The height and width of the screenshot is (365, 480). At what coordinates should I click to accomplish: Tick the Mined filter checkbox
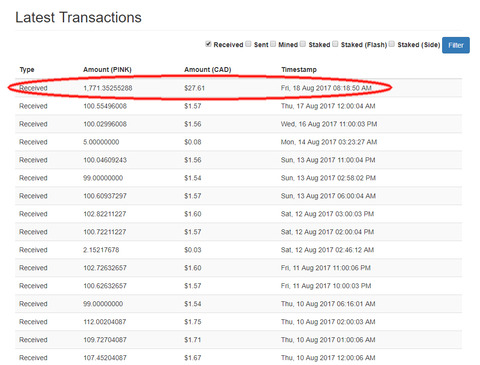[x=273, y=44]
